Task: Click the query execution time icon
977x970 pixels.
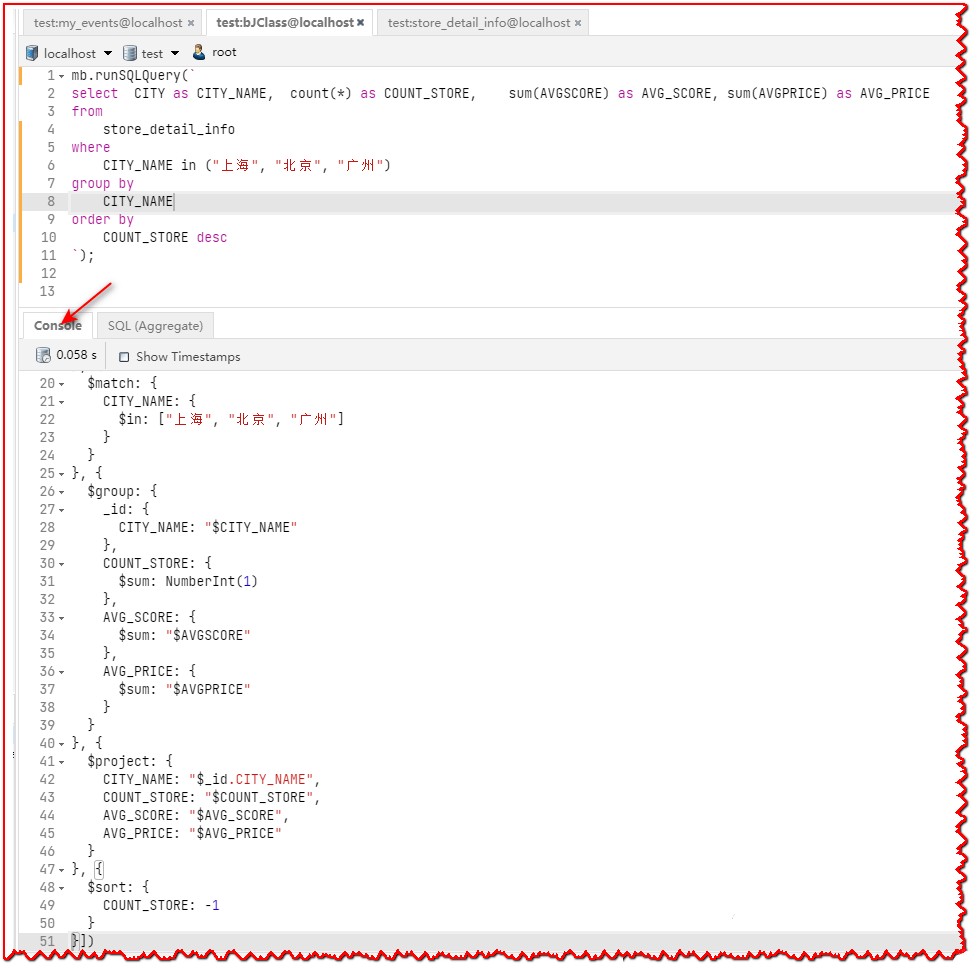Action: pos(43,355)
